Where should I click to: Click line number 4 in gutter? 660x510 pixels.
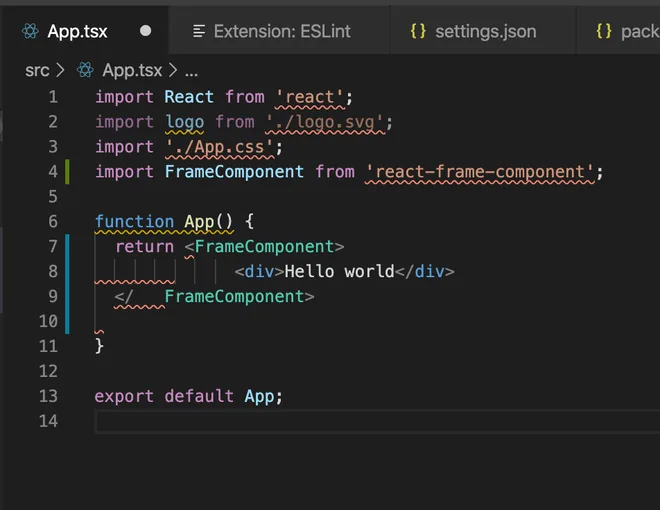pyautogui.click(x=53, y=172)
